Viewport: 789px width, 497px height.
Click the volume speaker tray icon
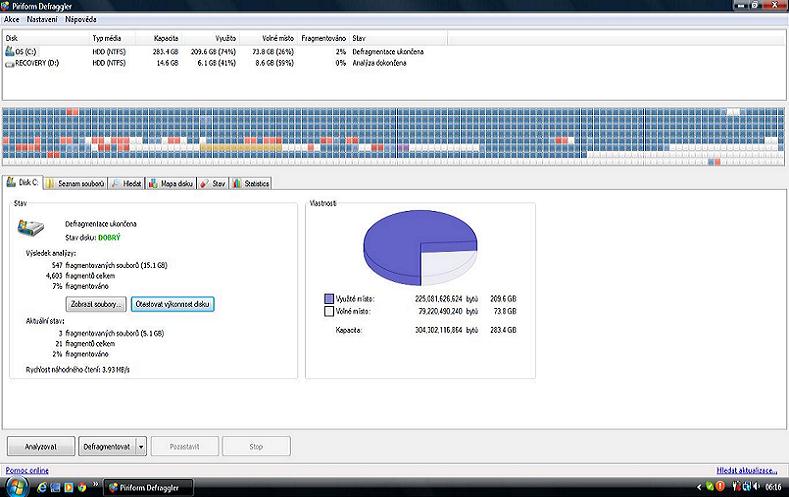click(x=756, y=486)
